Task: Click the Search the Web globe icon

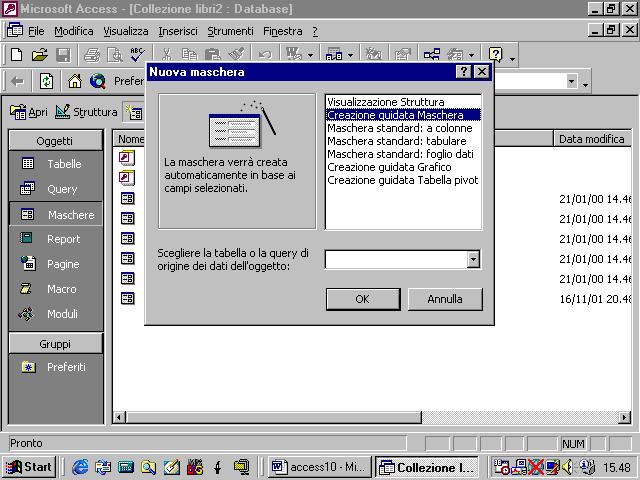Action: tap(98, 82)
